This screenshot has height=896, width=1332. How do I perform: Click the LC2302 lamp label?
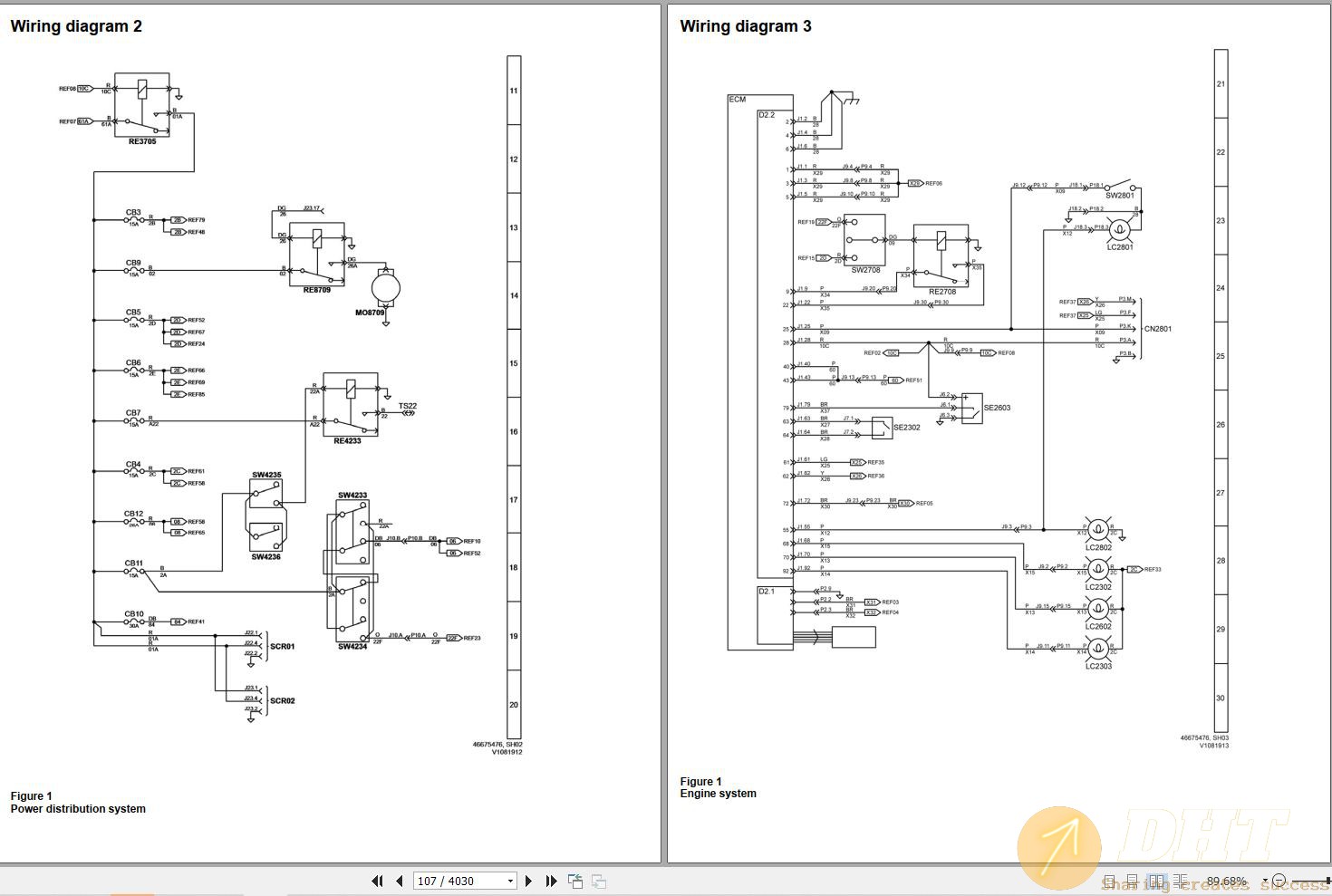click(1098, 587)
